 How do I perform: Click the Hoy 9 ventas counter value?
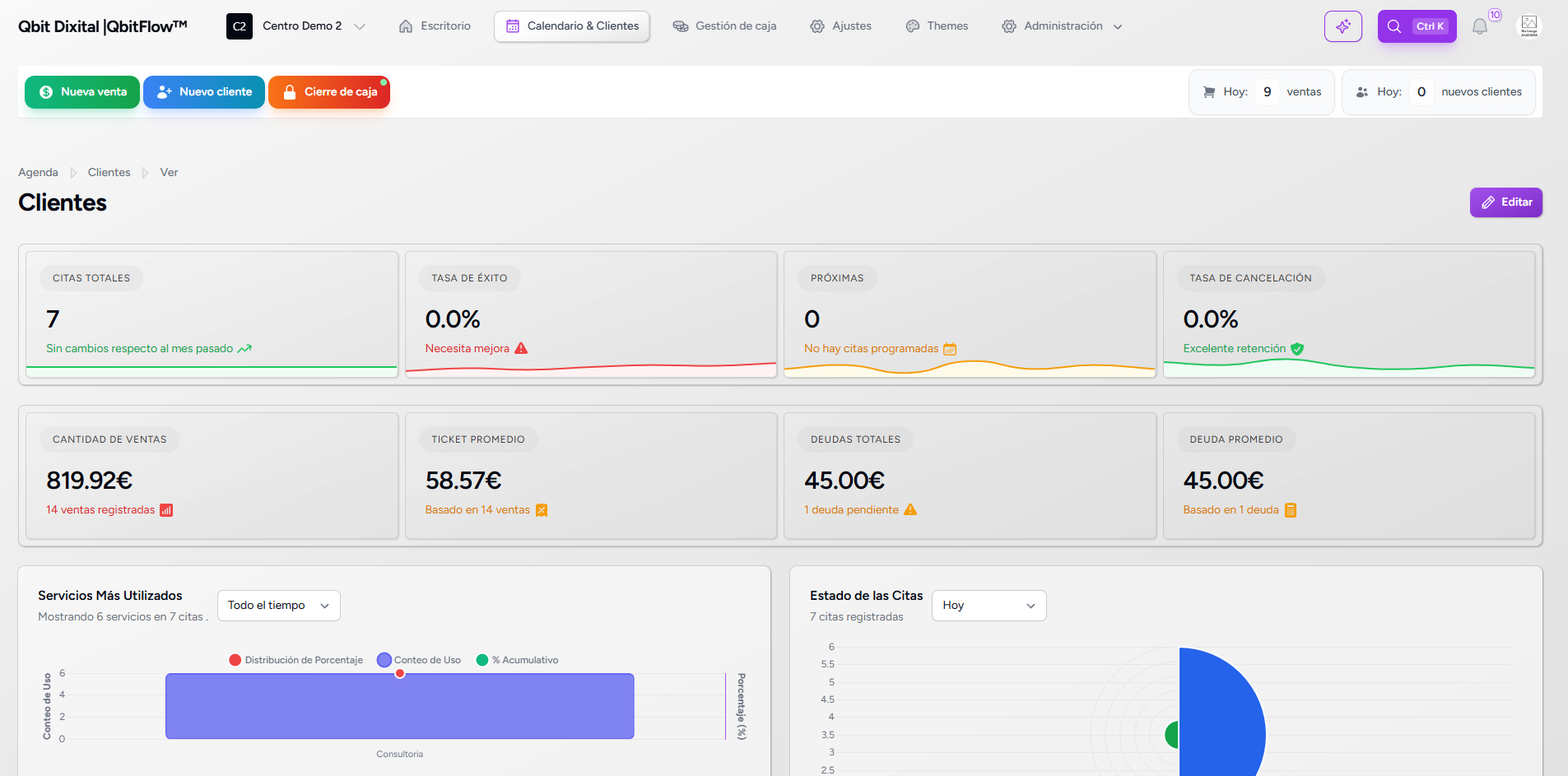point(1267,92)
